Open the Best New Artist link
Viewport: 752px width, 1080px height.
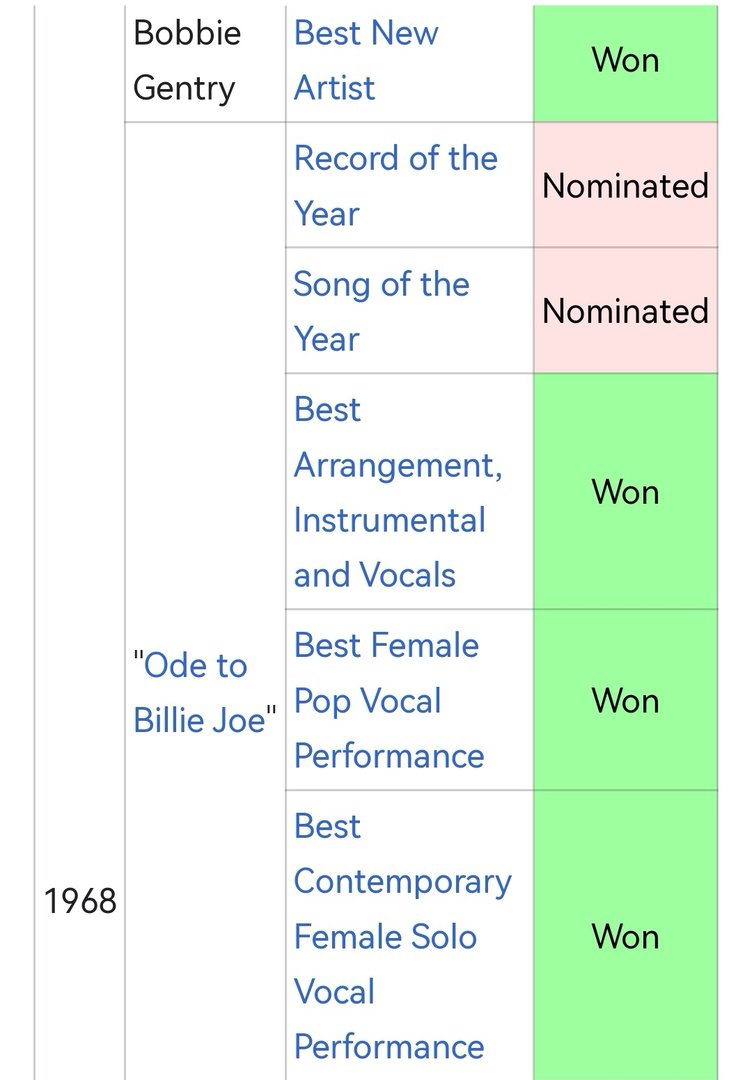coord(366,61)
